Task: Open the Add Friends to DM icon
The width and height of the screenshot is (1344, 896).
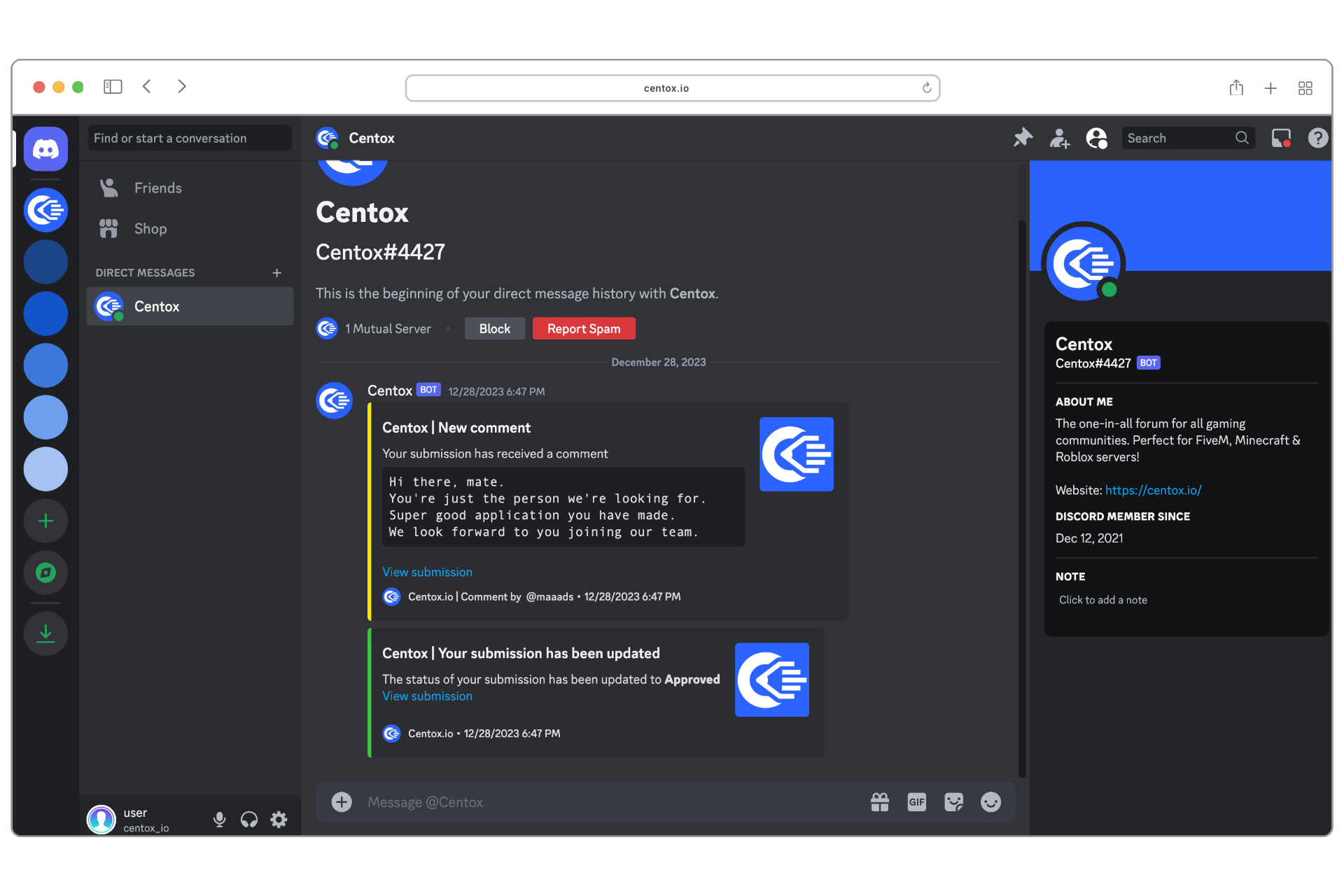Action: [1059, 138]
